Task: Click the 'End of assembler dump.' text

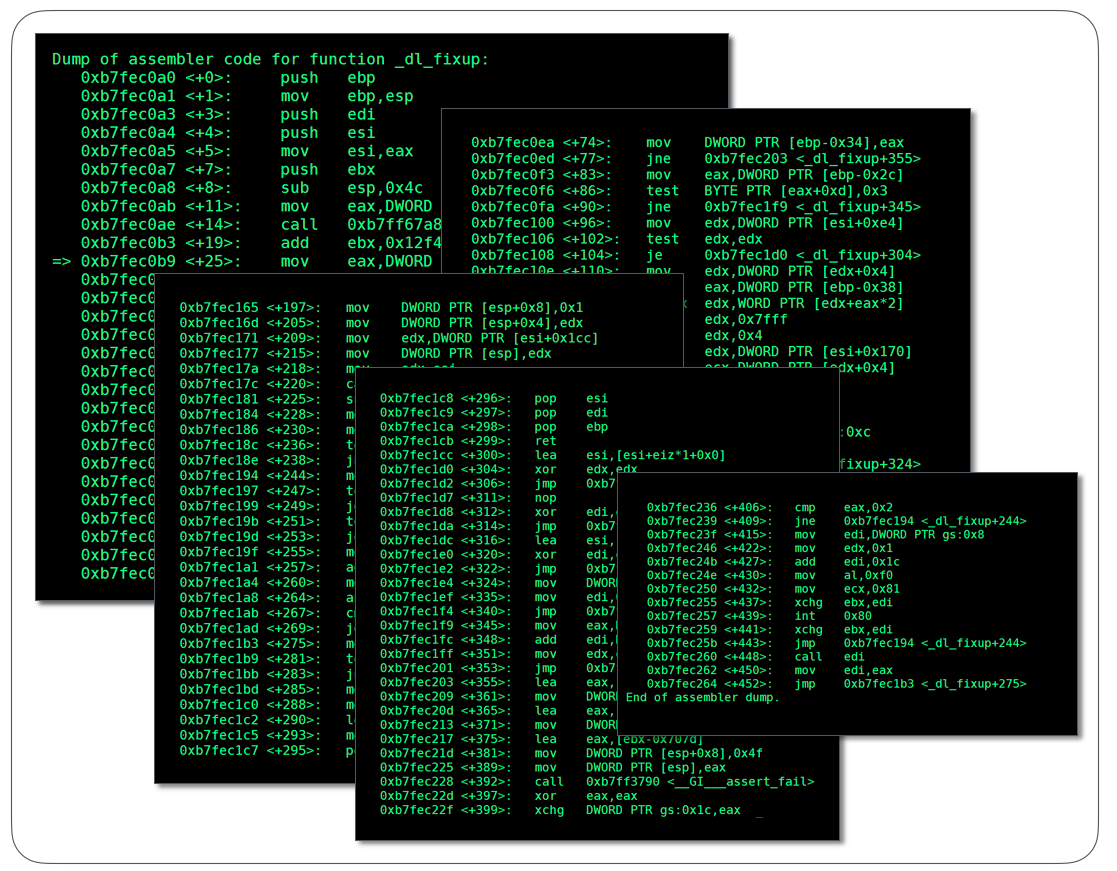Action: tap(702, 698)
